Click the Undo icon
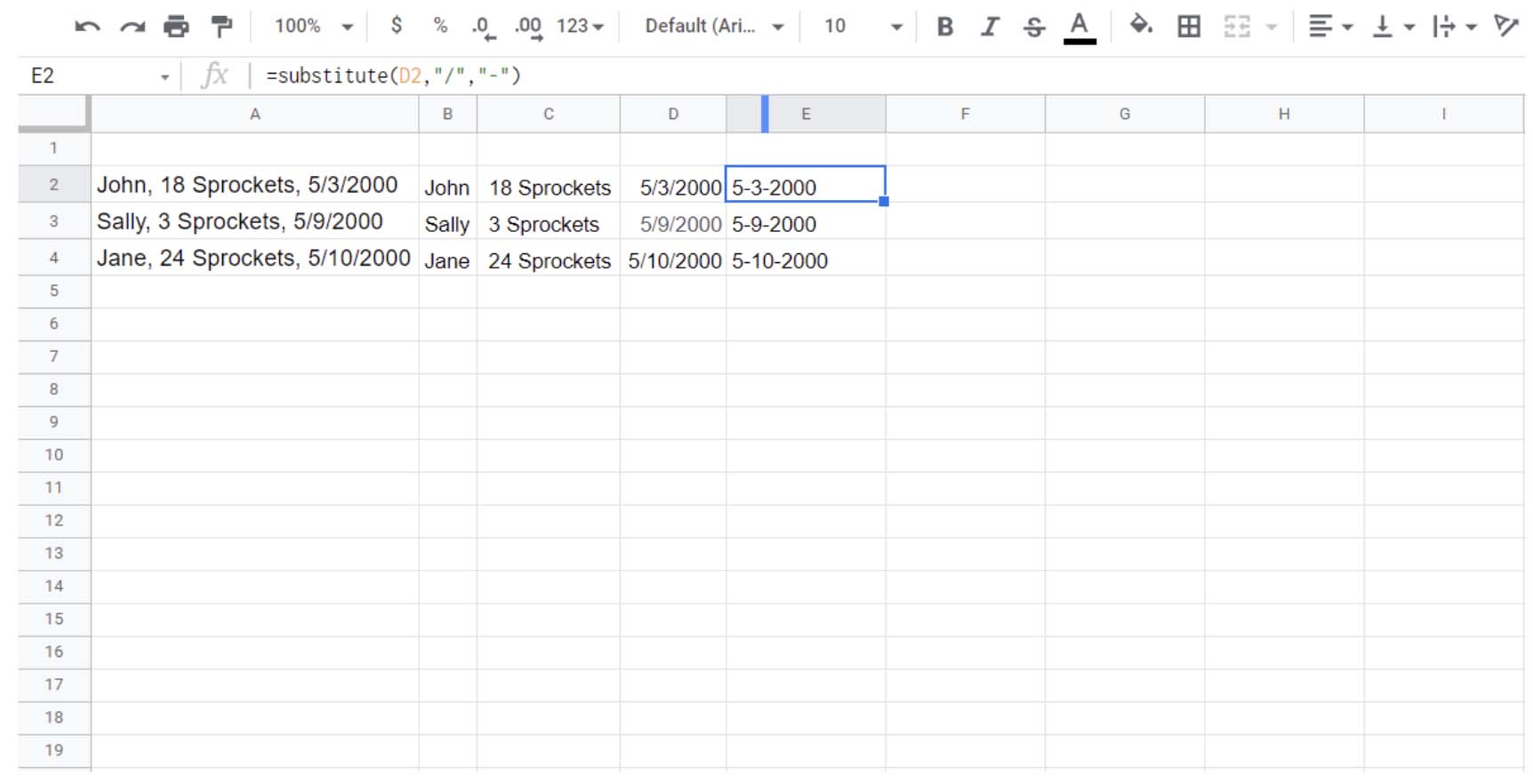The height and width of the screenshot is (784, 1533). 87,27
